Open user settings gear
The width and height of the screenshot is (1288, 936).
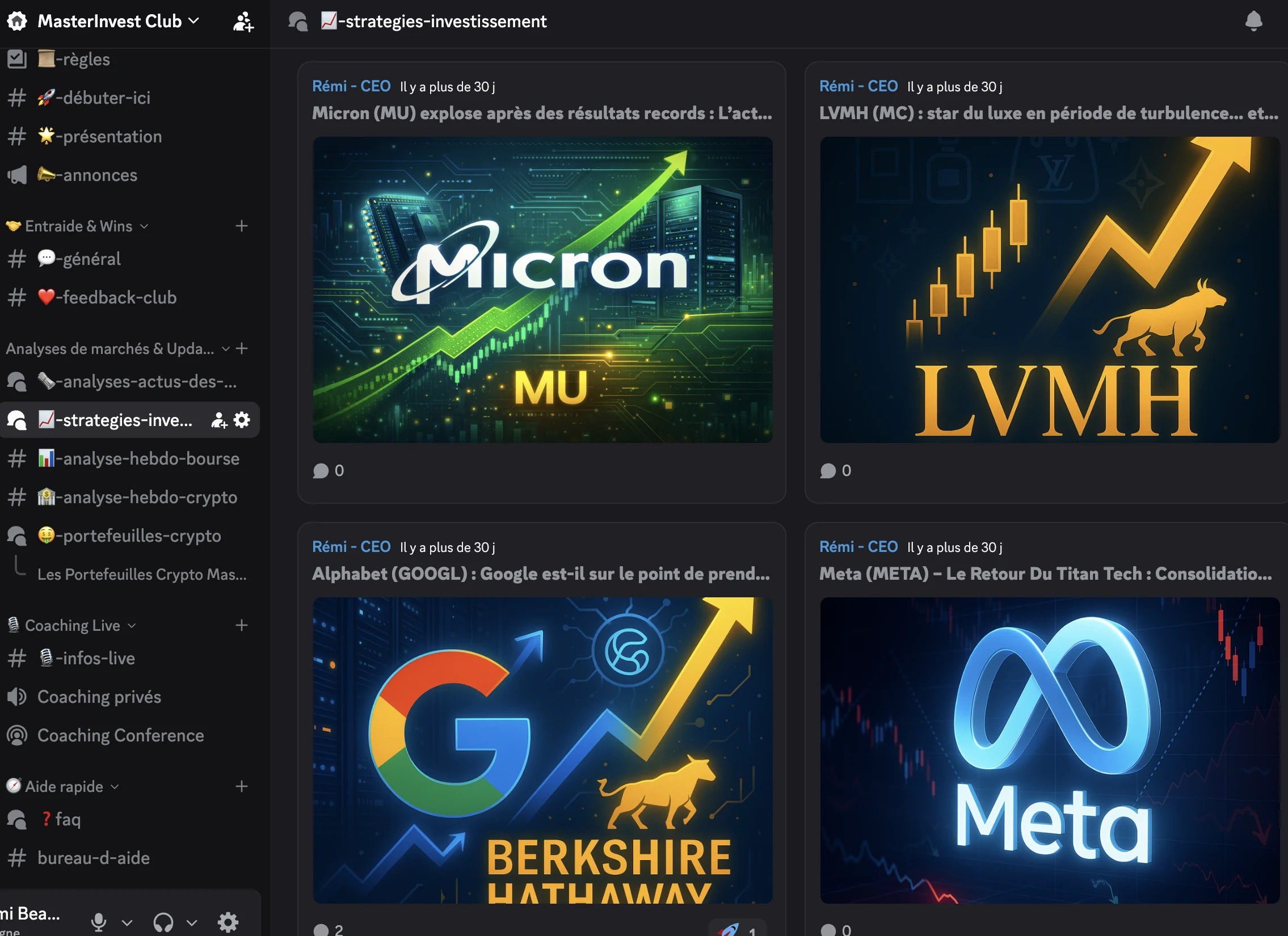click(228, 922)
